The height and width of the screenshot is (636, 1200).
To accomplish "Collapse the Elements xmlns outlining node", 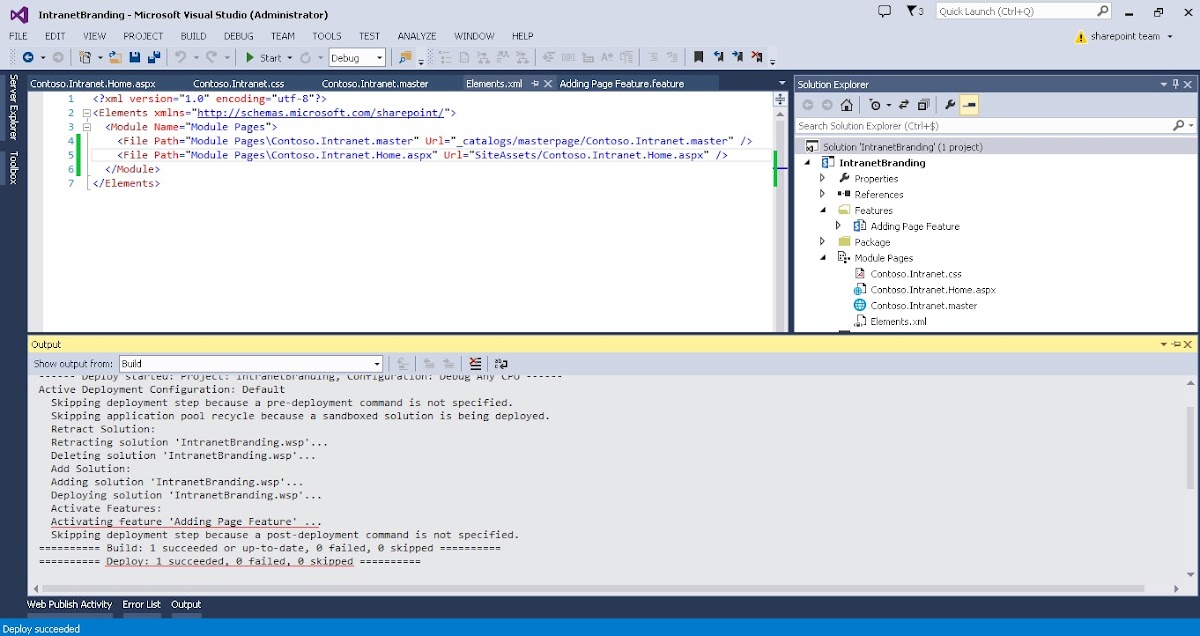I will [x=85, y=113].
